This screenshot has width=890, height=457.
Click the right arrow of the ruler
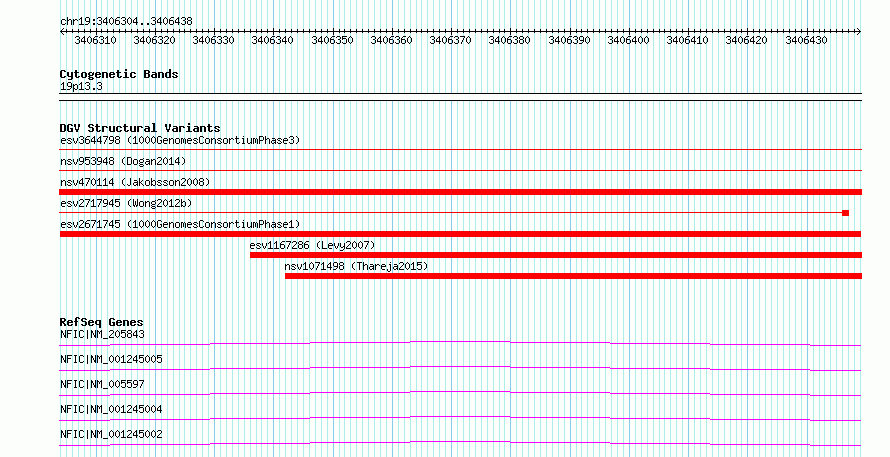(859, 31)
